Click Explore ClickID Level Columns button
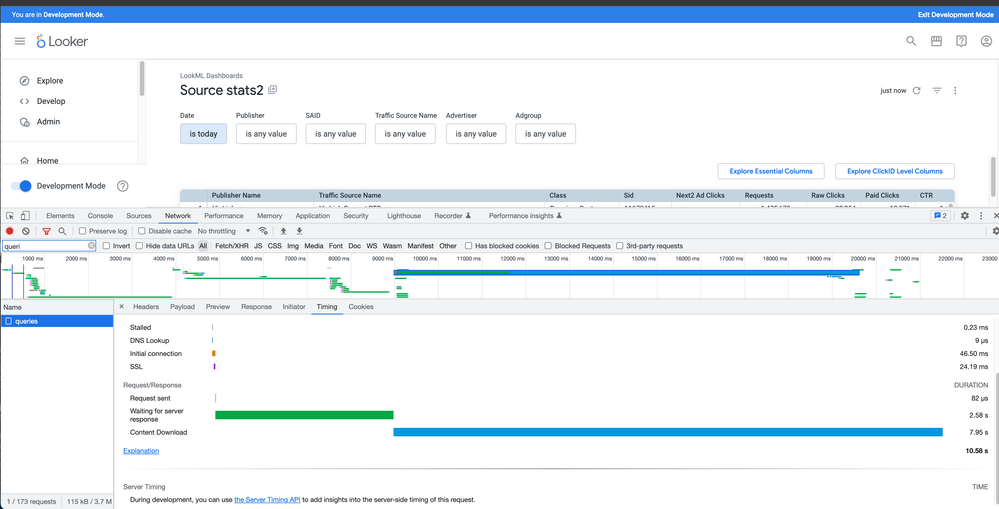The height and width of the screenshot is (509, 999). tap(895, 171)
